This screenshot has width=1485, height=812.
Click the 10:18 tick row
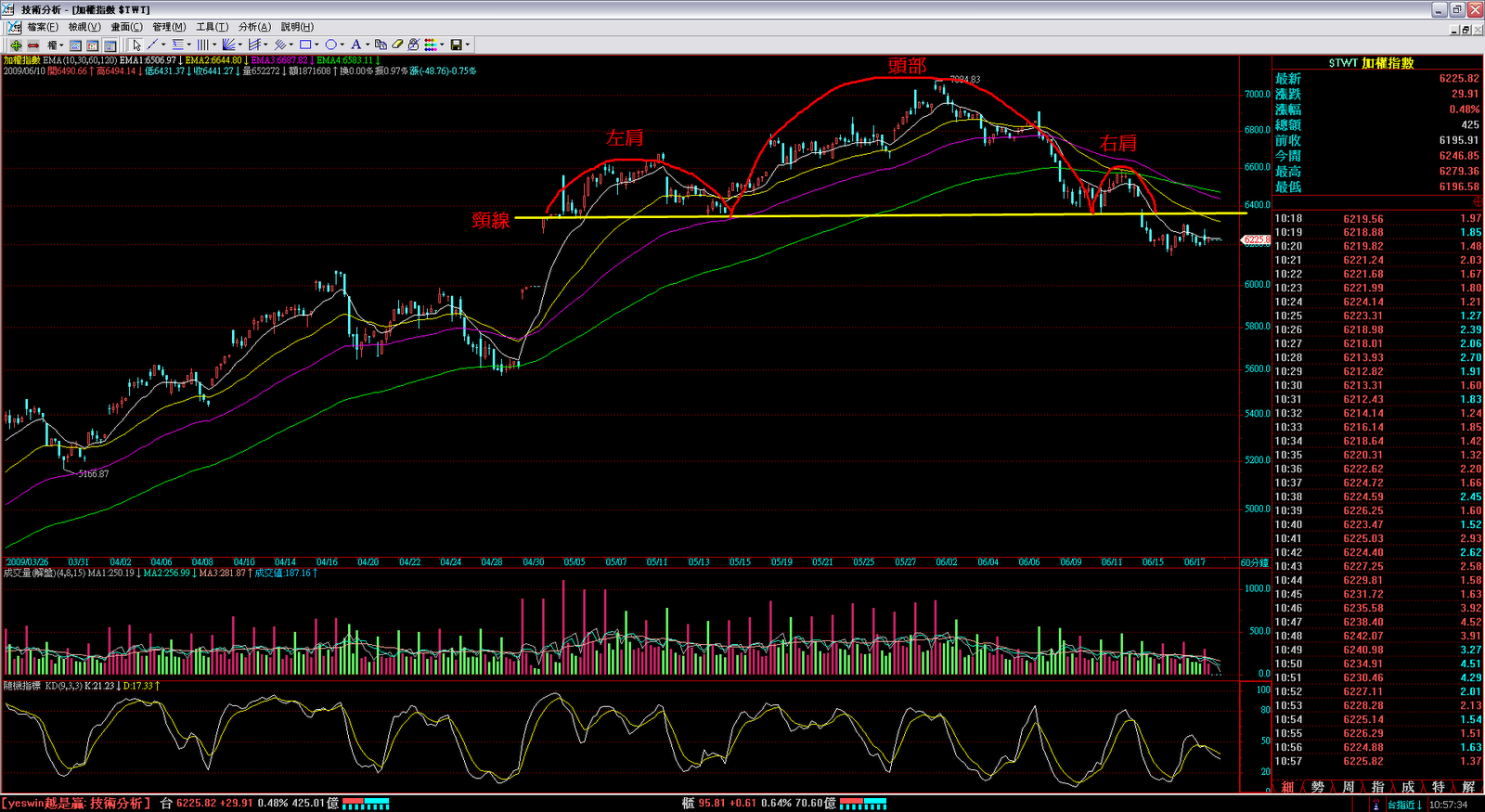point(1377,218)
